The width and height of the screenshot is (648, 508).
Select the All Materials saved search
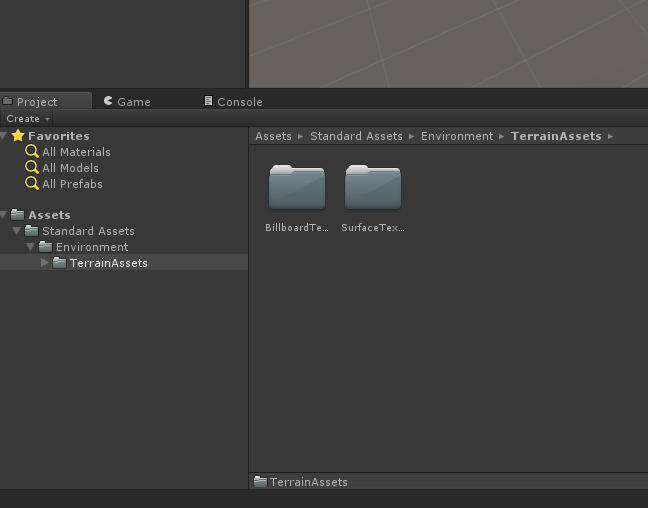(76, 152)
